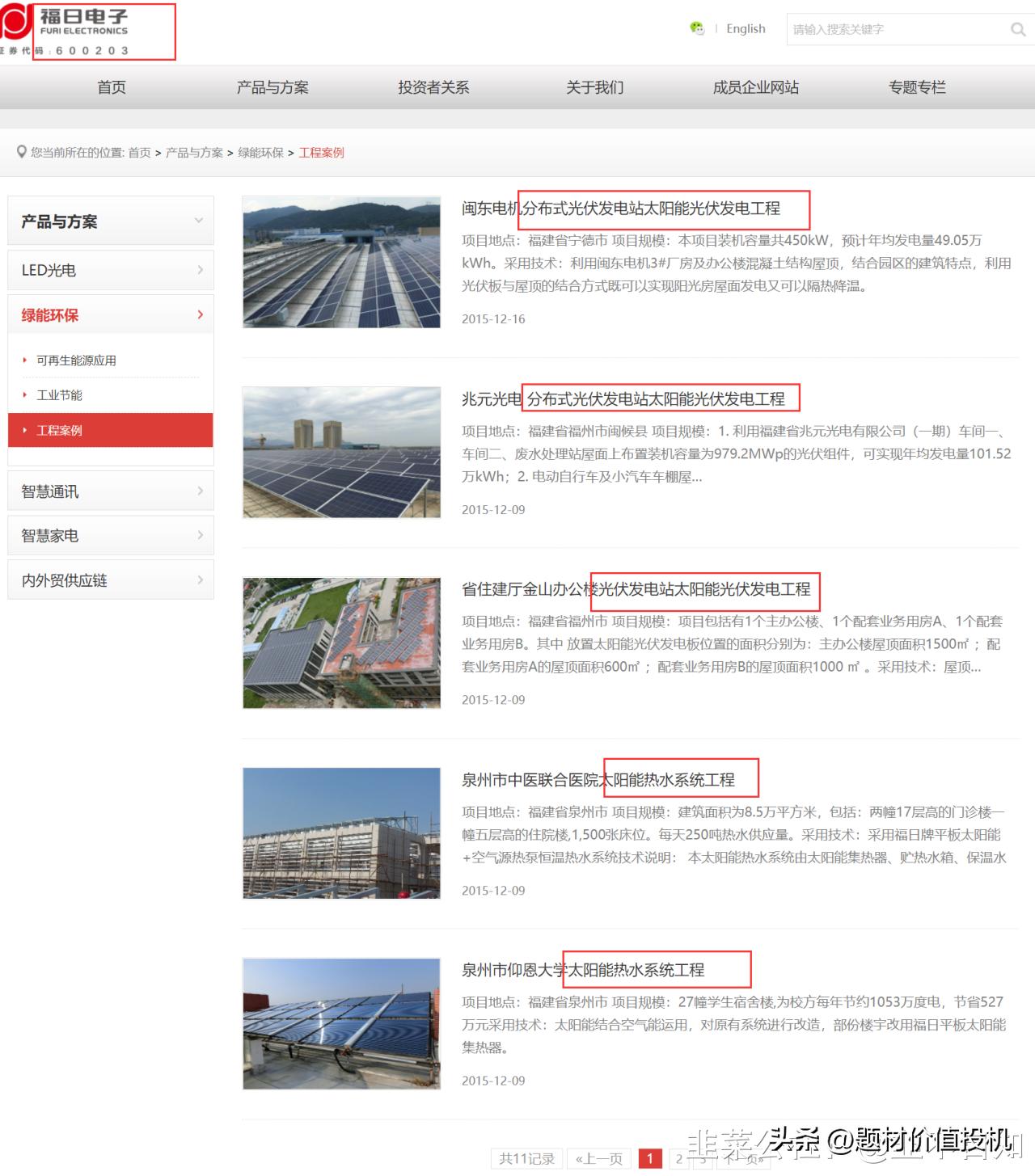Collapse the 产品与方案 sidebar panel

point(199,220)
